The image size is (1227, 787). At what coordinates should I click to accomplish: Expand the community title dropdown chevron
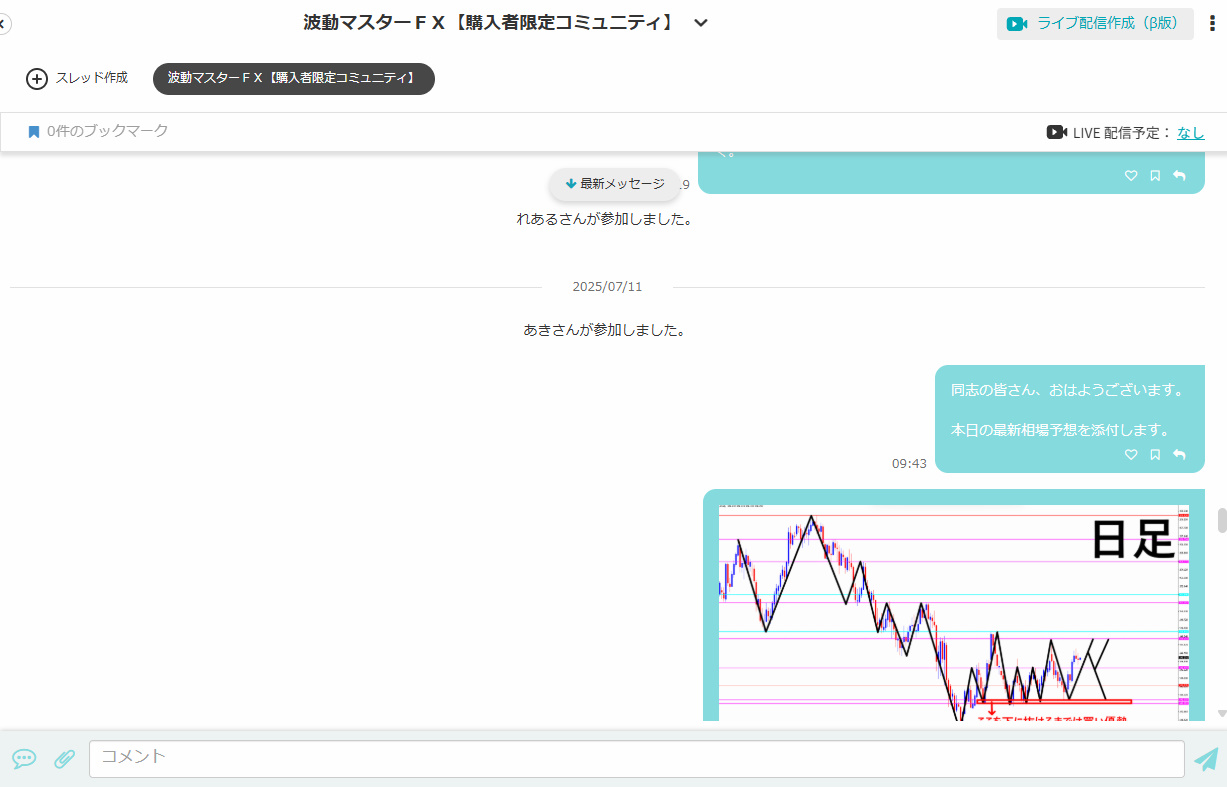tap(701, 23)
